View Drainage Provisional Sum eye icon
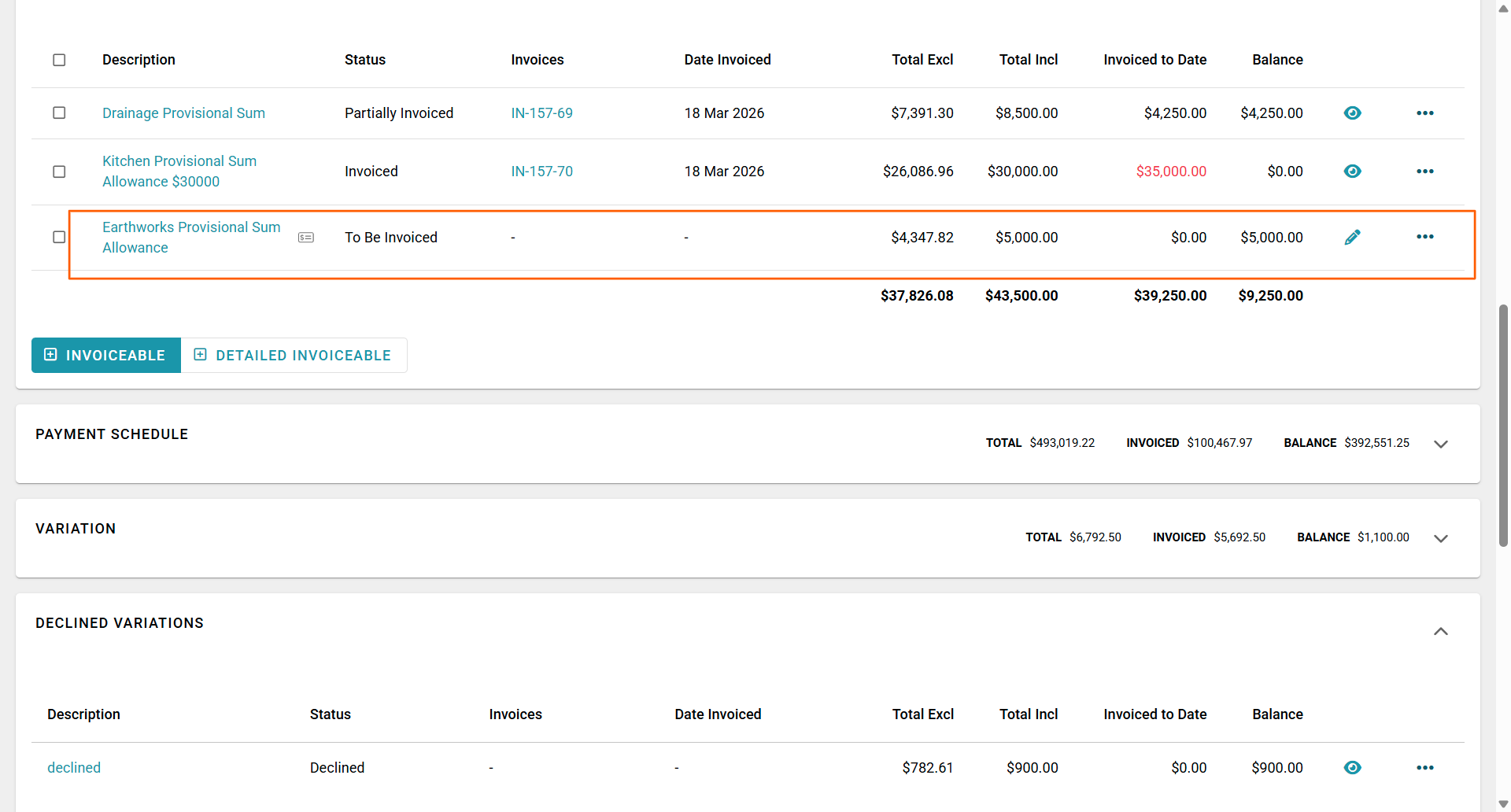This screenshot has width=1511, height=812. (1352, 113)
